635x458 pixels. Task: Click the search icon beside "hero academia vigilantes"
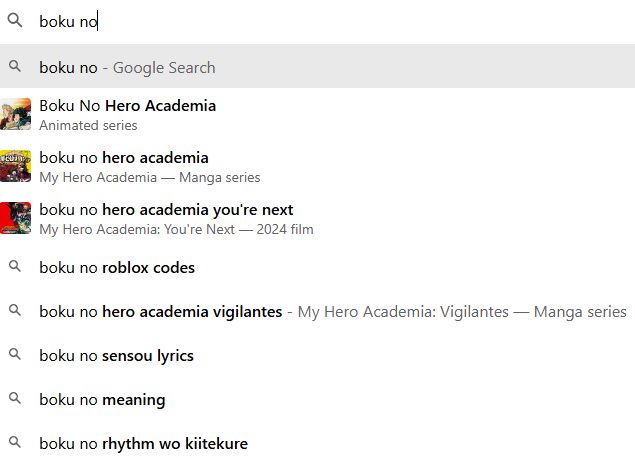pos(15,311)
